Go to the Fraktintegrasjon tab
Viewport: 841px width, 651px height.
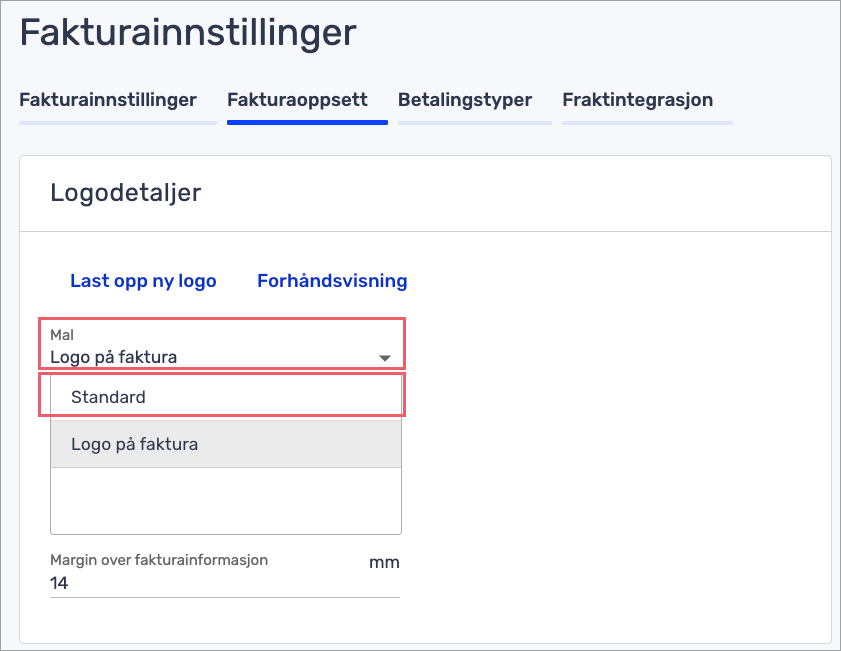coord(637,100)
